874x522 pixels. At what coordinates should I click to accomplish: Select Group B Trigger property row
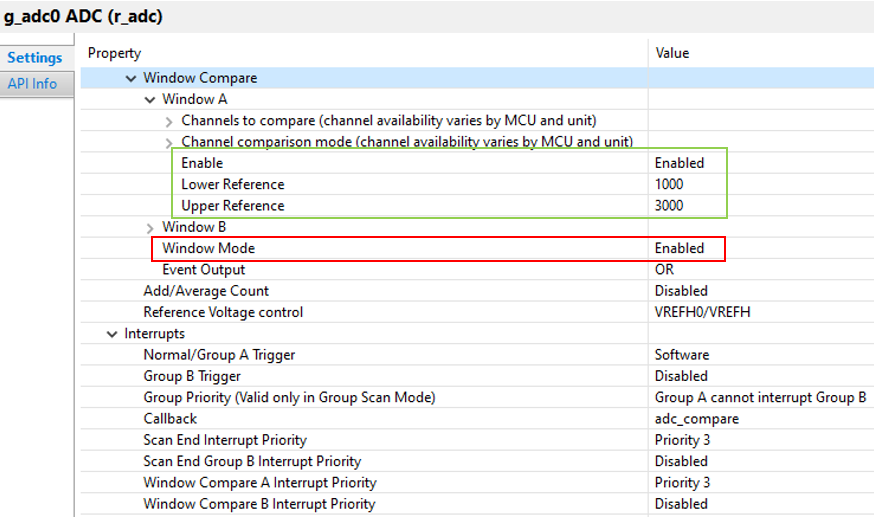pyautogui.click(x=477, y=376)
